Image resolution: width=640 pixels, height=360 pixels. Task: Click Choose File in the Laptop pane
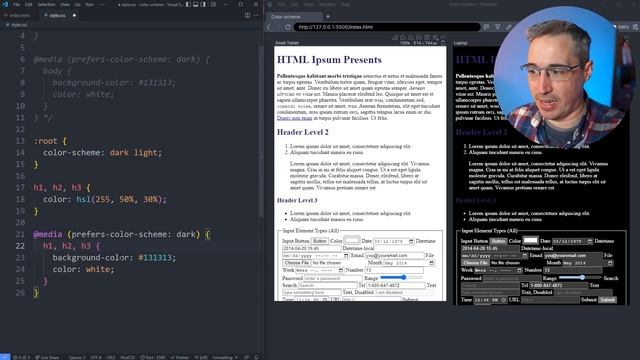tap(475, 263)
